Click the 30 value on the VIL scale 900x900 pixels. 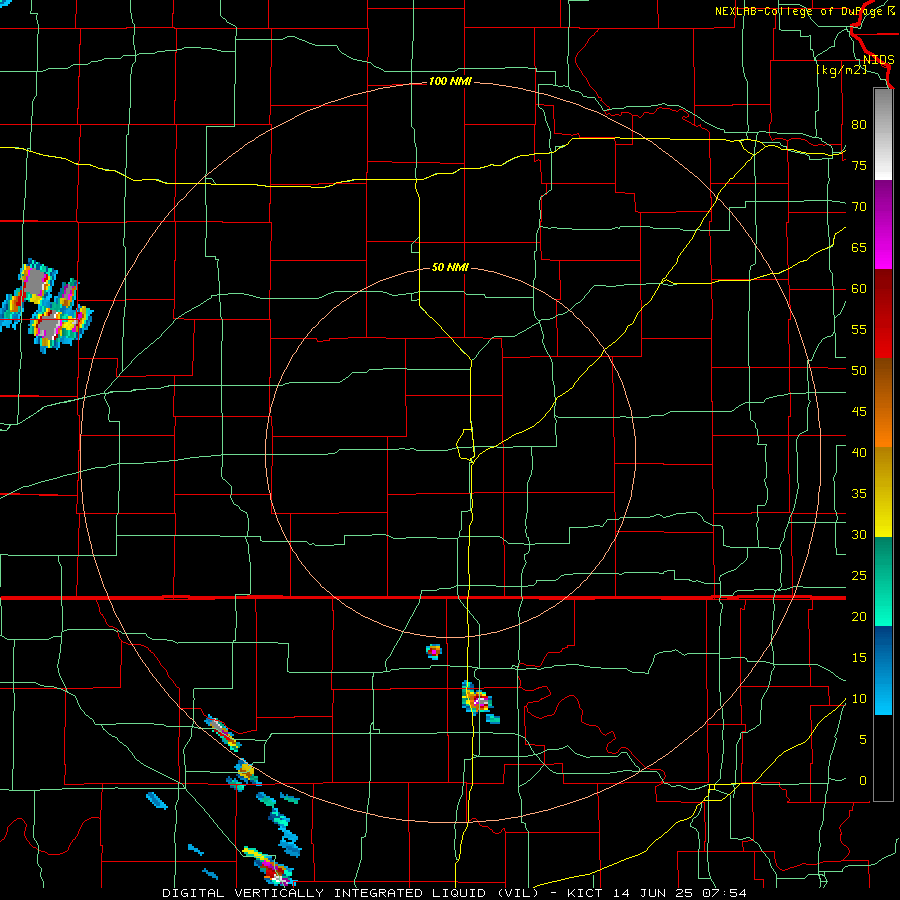point(859,535)
